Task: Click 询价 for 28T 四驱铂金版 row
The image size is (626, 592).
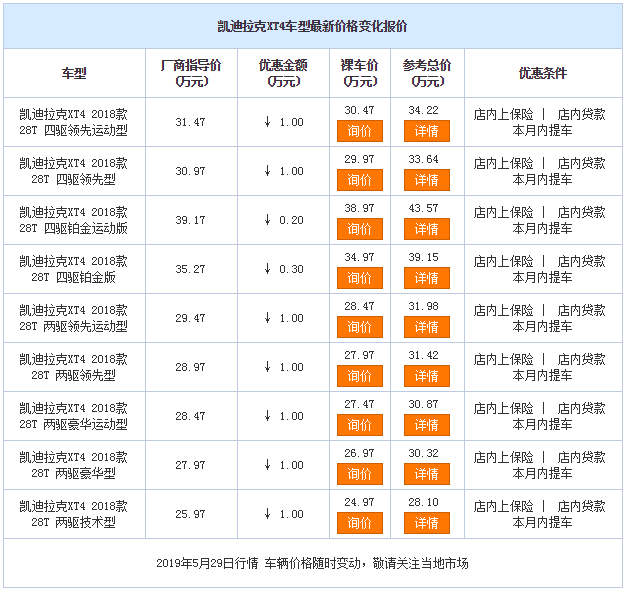Action: pyautogui.click(x=359, y=278)
